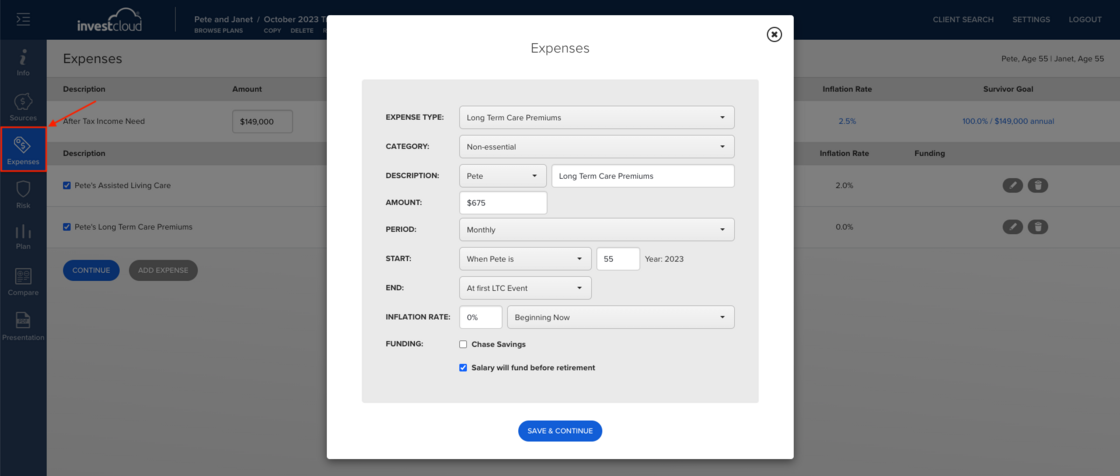Open the Plan sidebar section
This screenshot has height=476, width=1120.
(x=23, y=237)
